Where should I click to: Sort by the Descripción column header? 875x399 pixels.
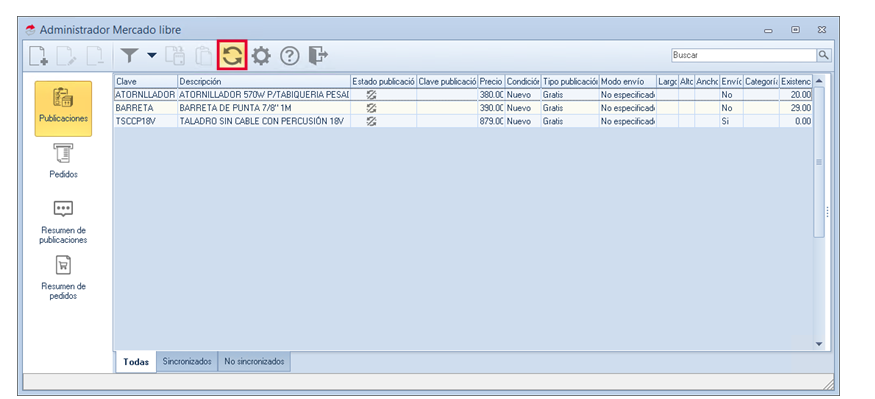click(264, 81)
